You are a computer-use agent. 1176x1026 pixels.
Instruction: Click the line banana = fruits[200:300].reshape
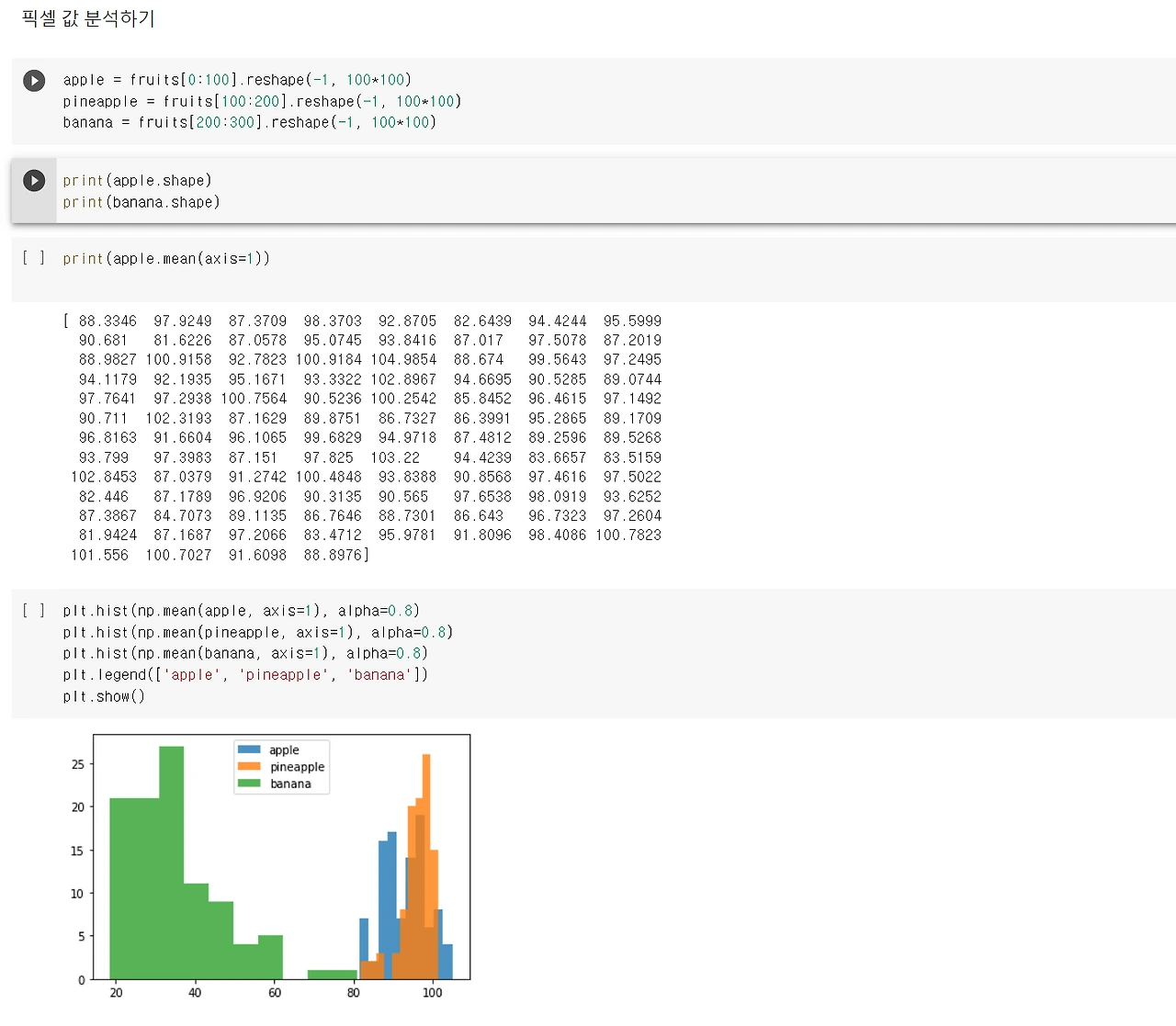(249, 122)
